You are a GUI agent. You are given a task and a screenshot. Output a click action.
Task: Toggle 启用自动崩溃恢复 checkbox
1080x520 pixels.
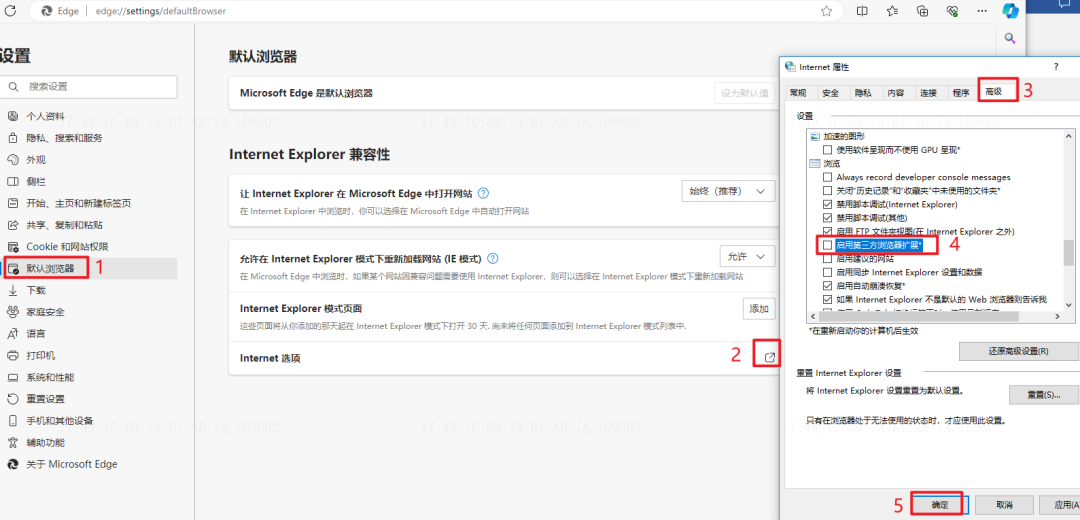[x=828, y=286]
